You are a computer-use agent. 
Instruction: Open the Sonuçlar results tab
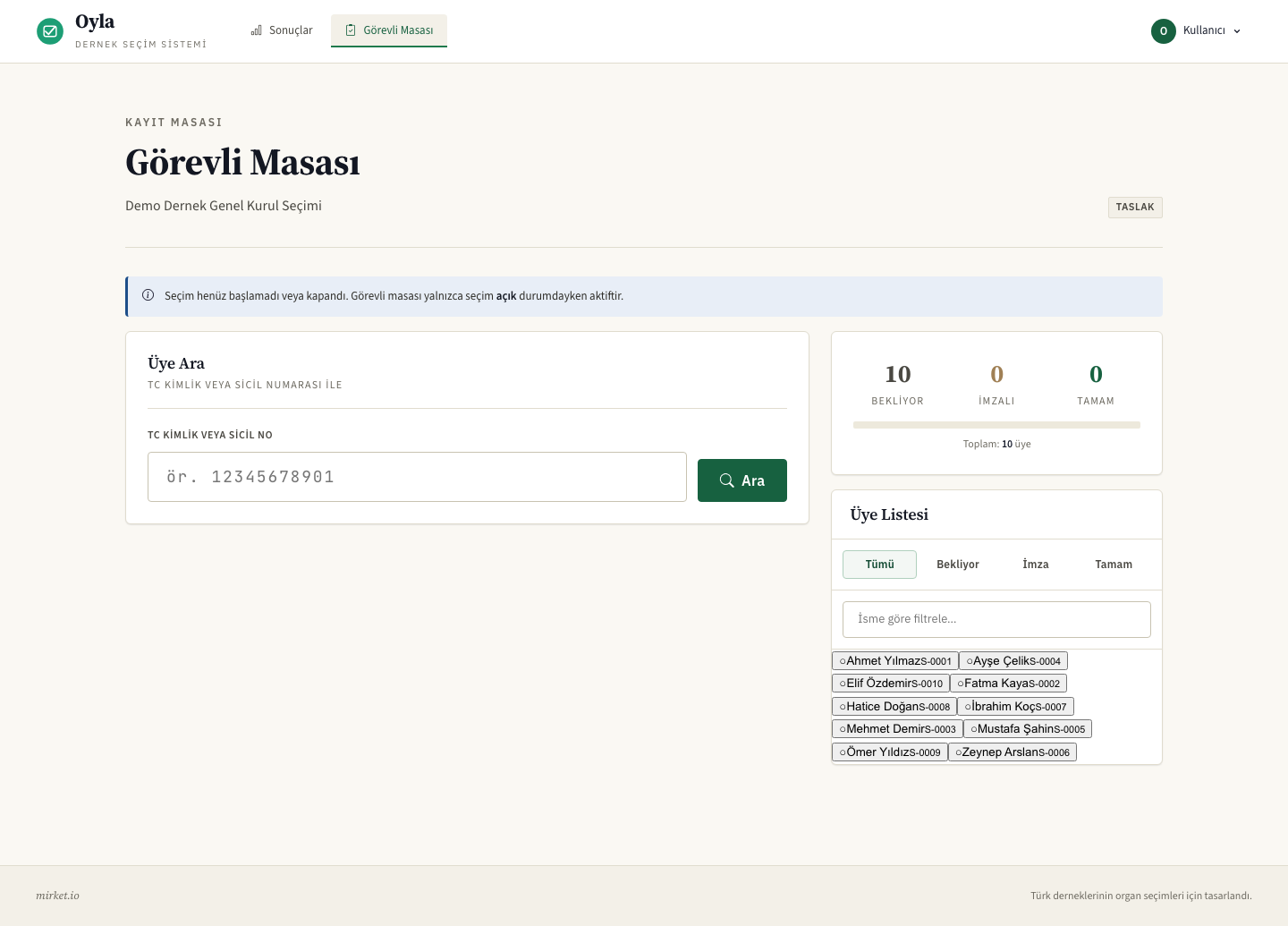coord(282,30)
